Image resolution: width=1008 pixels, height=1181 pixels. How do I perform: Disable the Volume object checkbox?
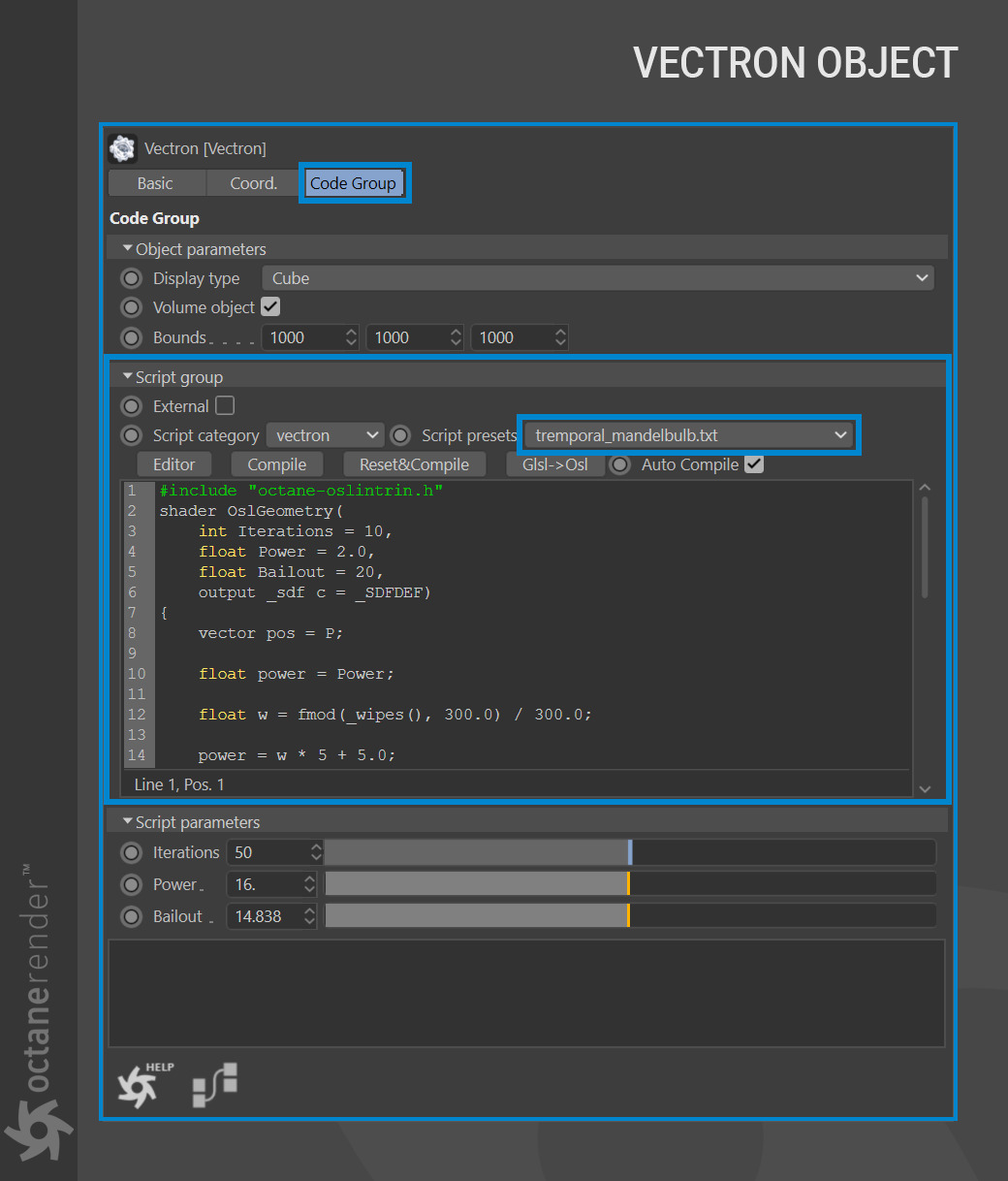[x=270, y=306]
